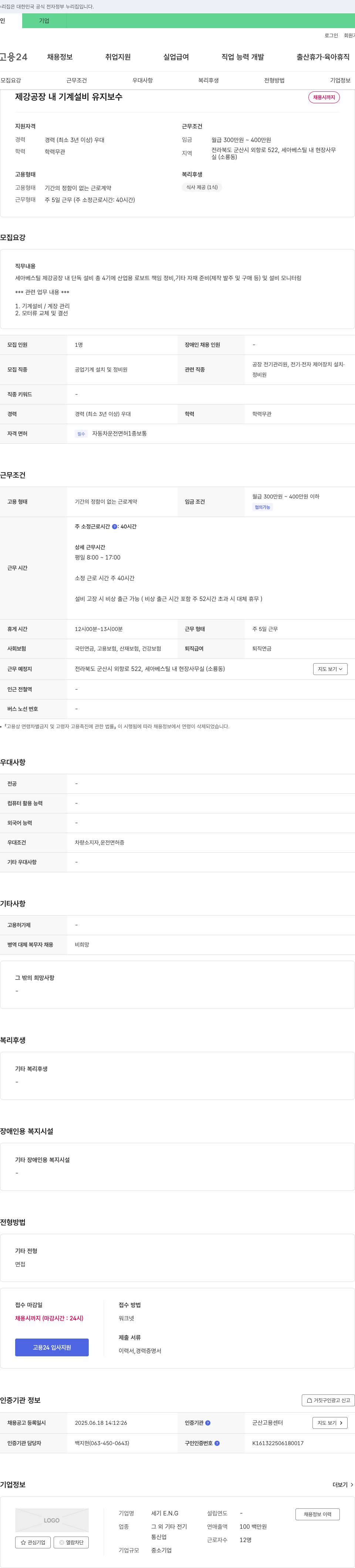The image size is (355, 1568).
Task: Expand 지도 보기 for 근무 예정지
Action: tap(330, 668)
